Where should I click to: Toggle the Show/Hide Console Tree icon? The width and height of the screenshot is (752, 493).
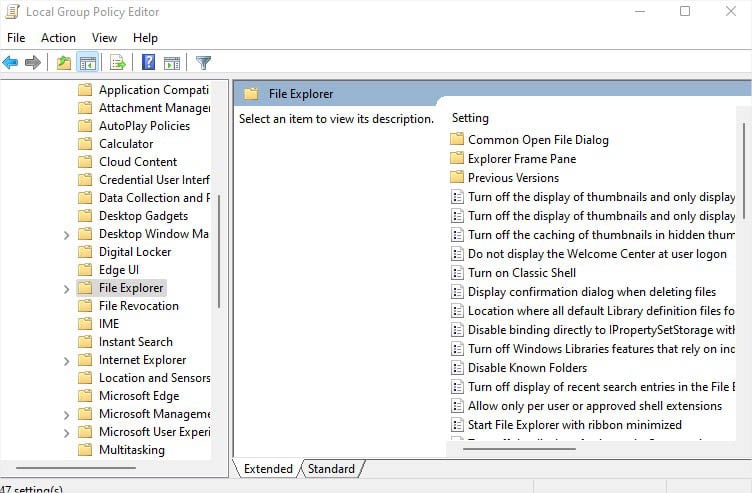(88, 62)
